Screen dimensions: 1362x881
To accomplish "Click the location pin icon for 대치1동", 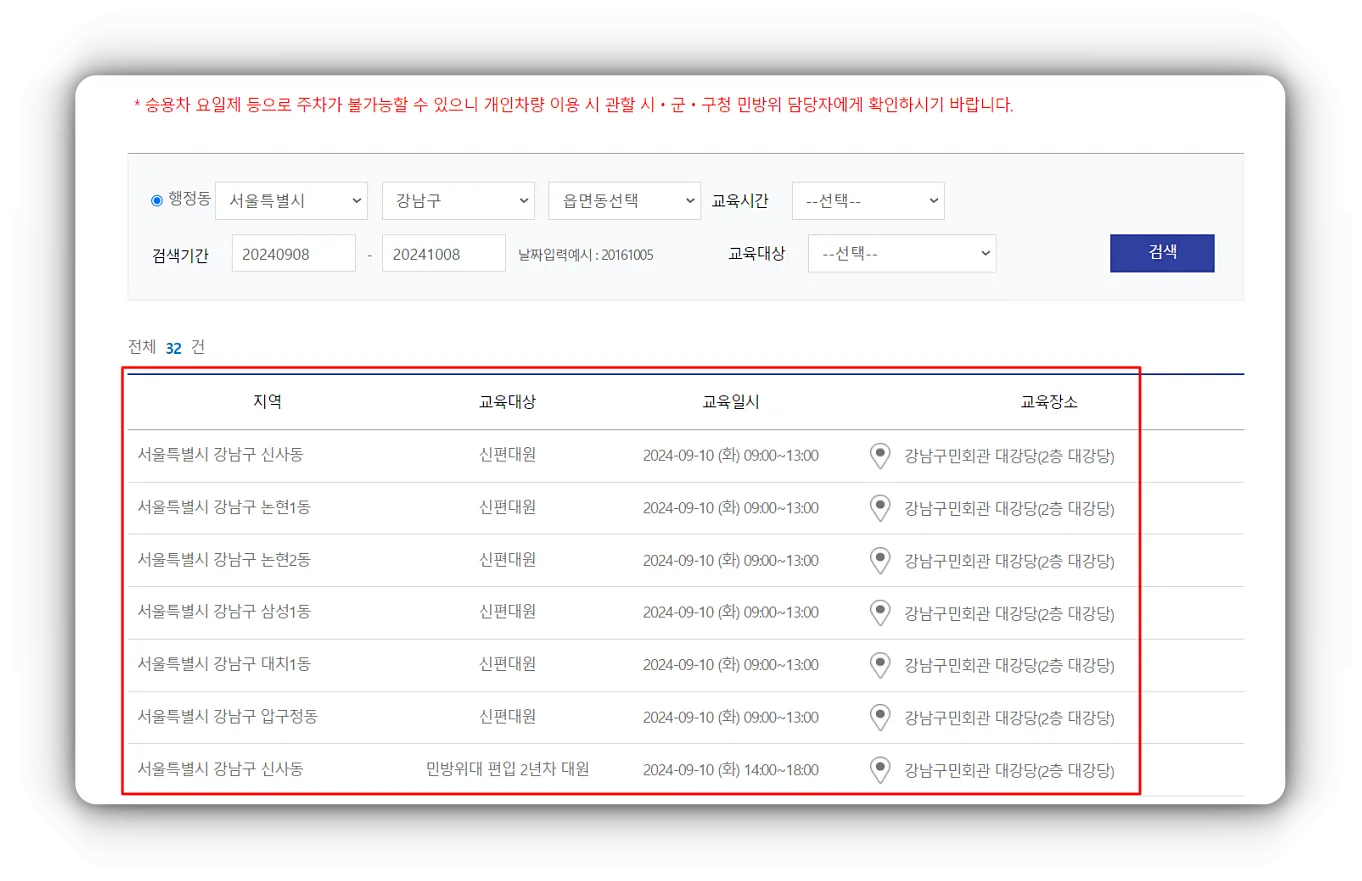I will pyautogui.click(x=880, y=665).
